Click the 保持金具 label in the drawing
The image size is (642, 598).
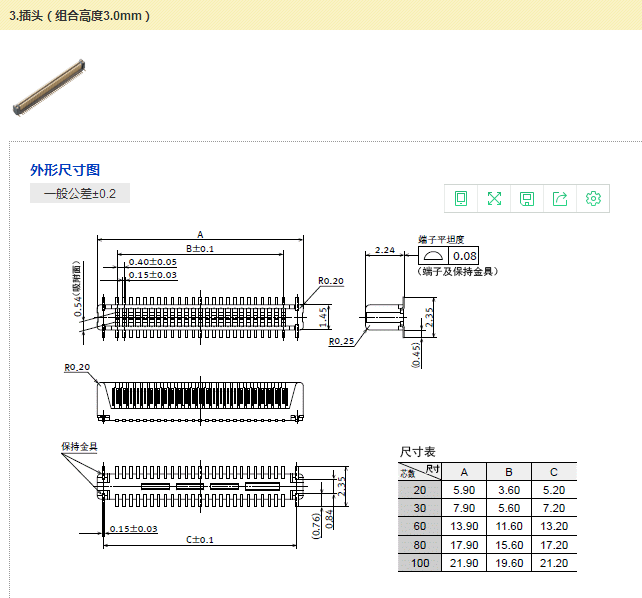tap(79, 446)
